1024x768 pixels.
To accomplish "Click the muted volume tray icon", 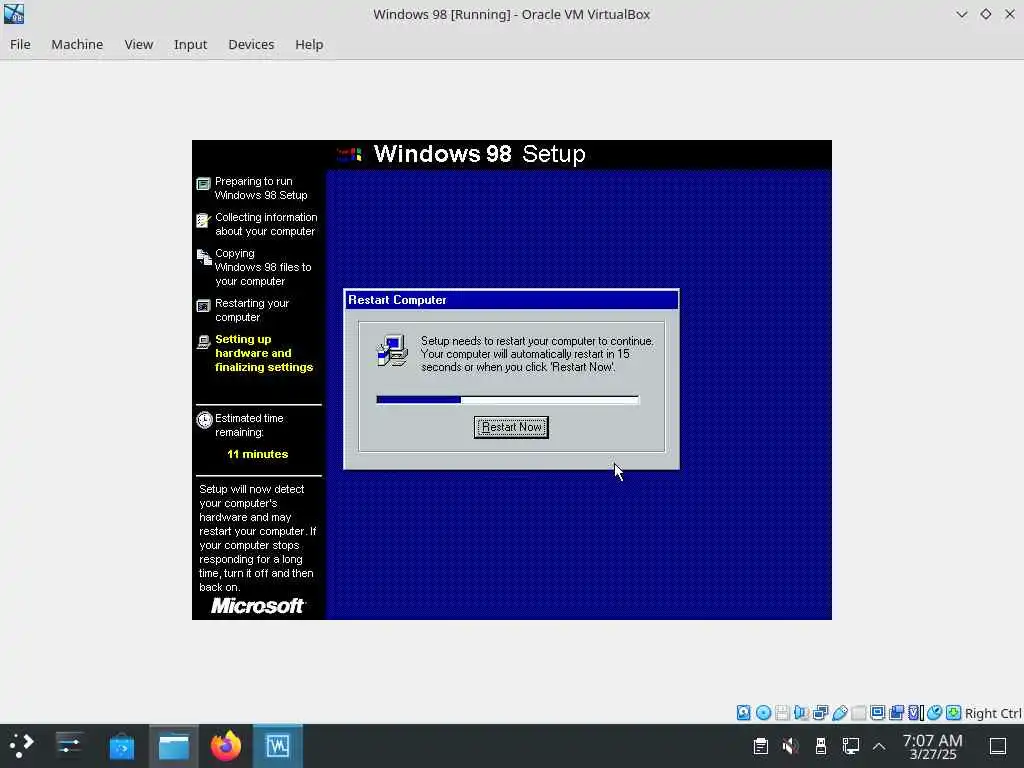I will pyautogui.click(x=790, y=746).
